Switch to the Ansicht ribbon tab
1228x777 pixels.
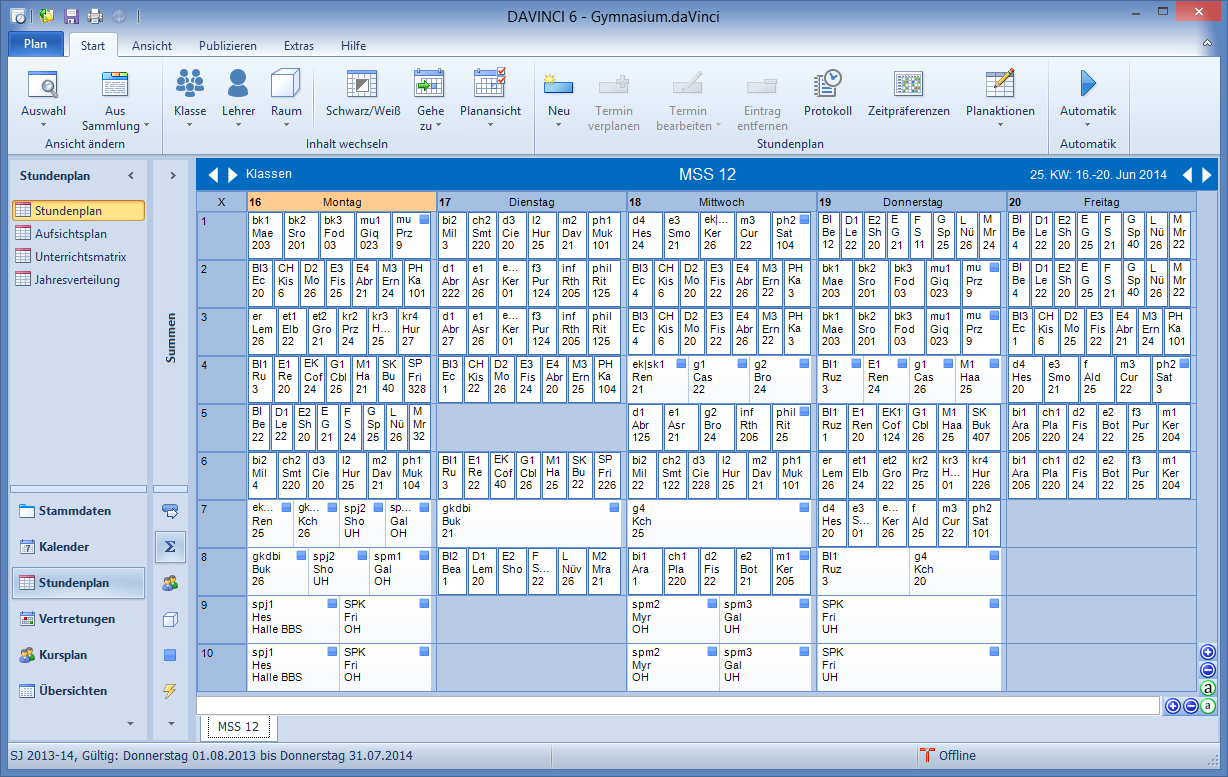click(152, 46)
